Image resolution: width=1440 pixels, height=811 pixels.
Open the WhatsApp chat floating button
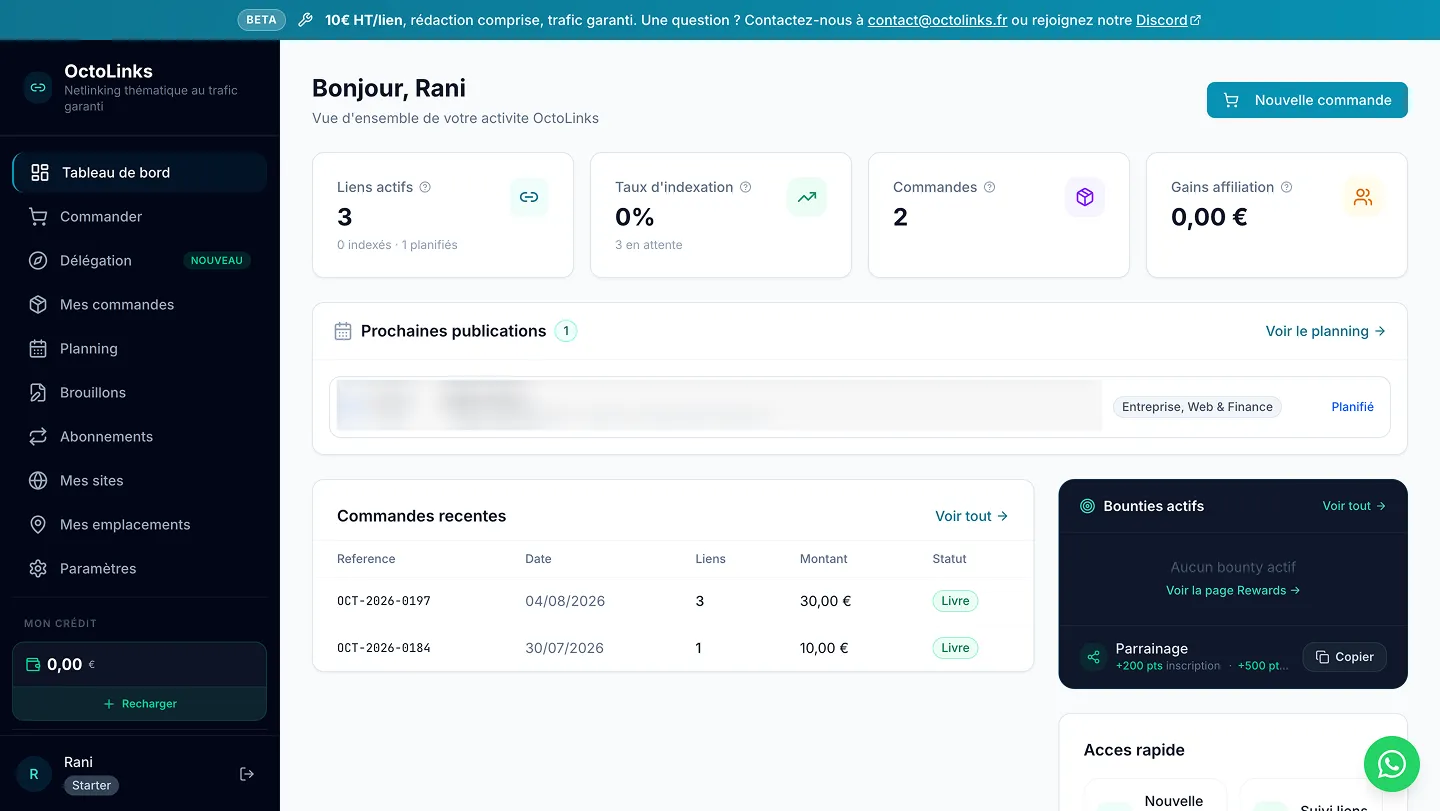pyautogui.click(x=1392, y=765)
